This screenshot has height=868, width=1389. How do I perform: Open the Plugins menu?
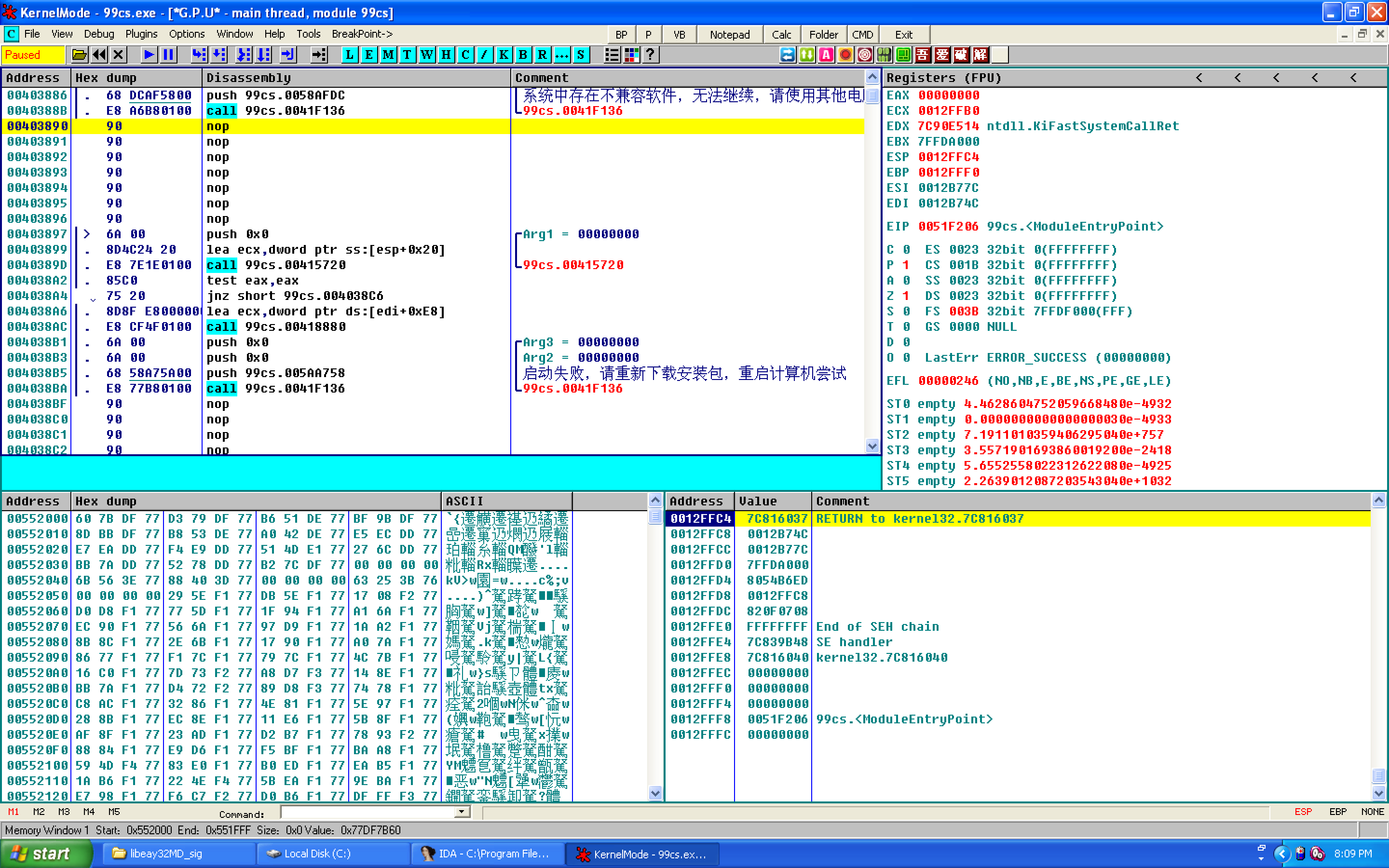[141, 34]
